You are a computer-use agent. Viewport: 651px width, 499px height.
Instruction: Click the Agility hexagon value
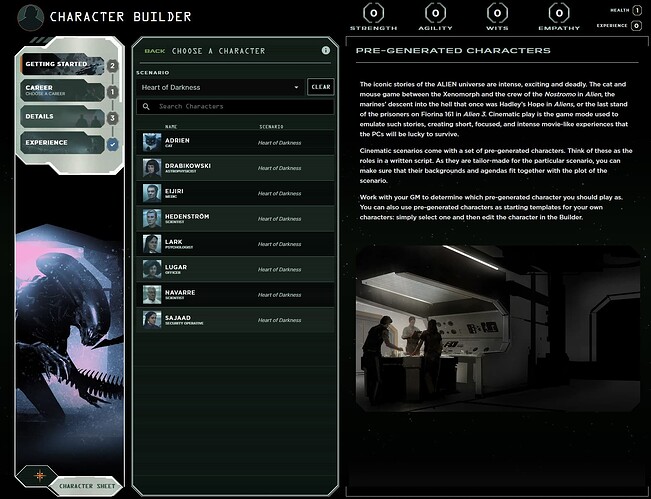(435, 13)
